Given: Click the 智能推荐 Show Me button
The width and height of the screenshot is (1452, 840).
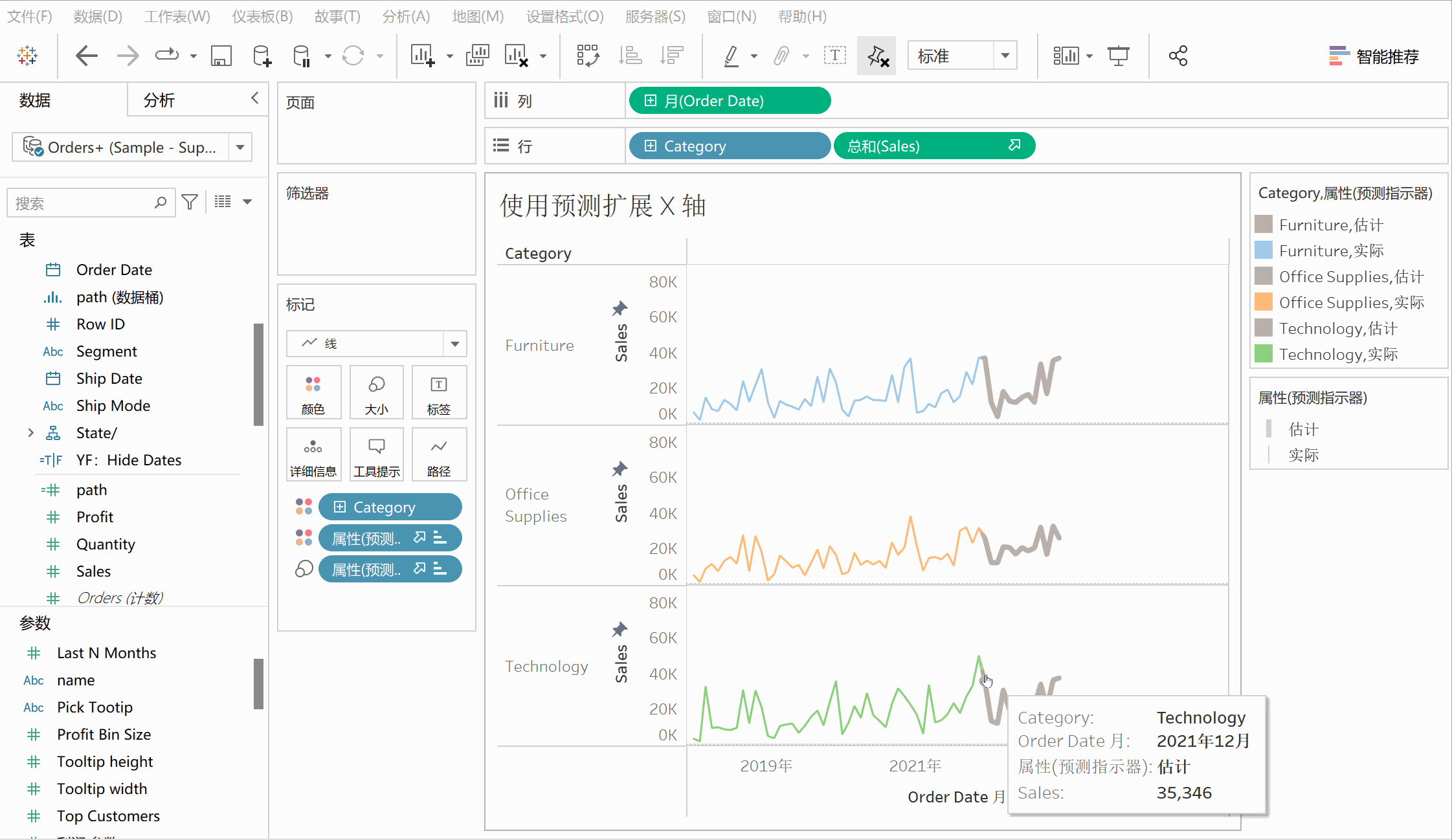Looking at the screenshot, I should pos(1374,56).
